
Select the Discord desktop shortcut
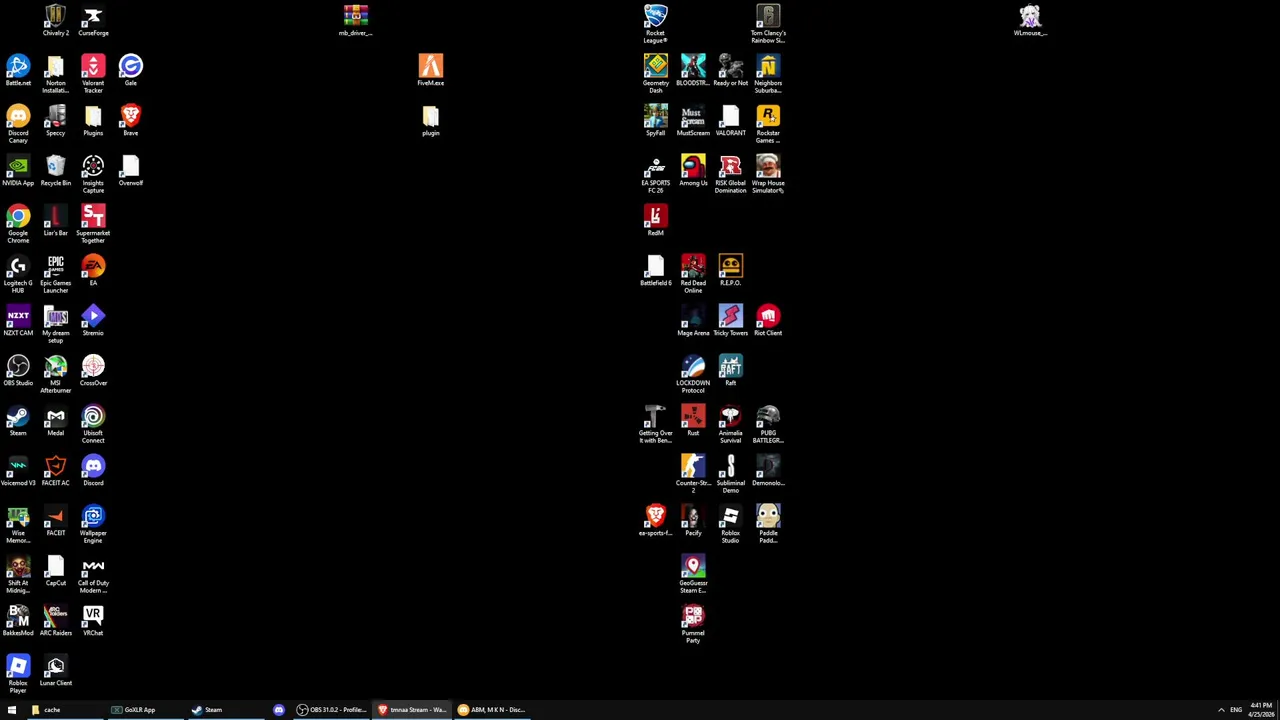click(93, 470)
